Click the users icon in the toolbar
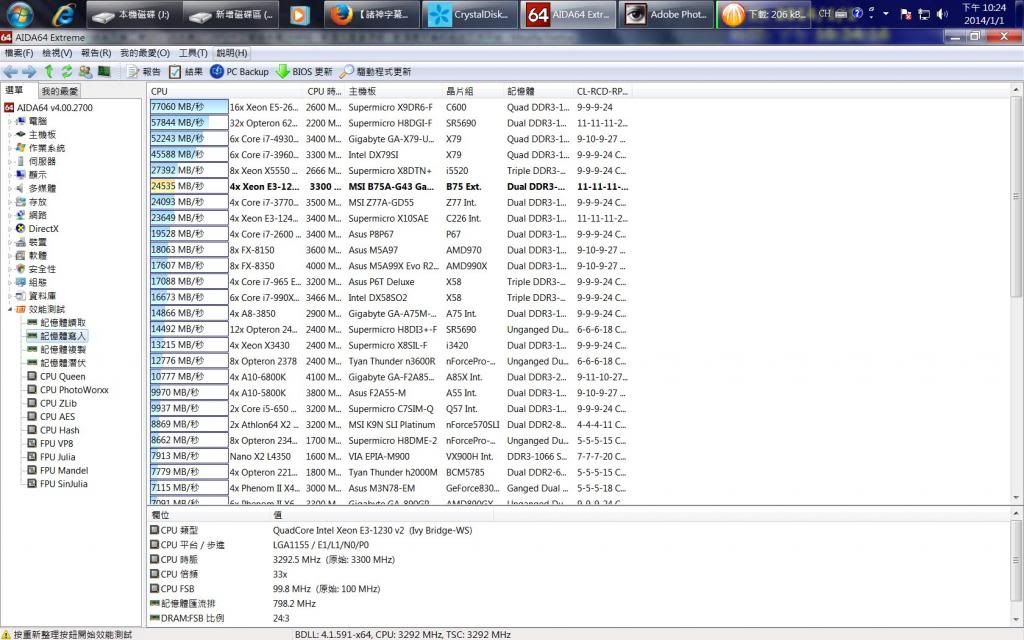Image resolution: width=1024 pixels, height=640 pixels. [x=86, y=72]
